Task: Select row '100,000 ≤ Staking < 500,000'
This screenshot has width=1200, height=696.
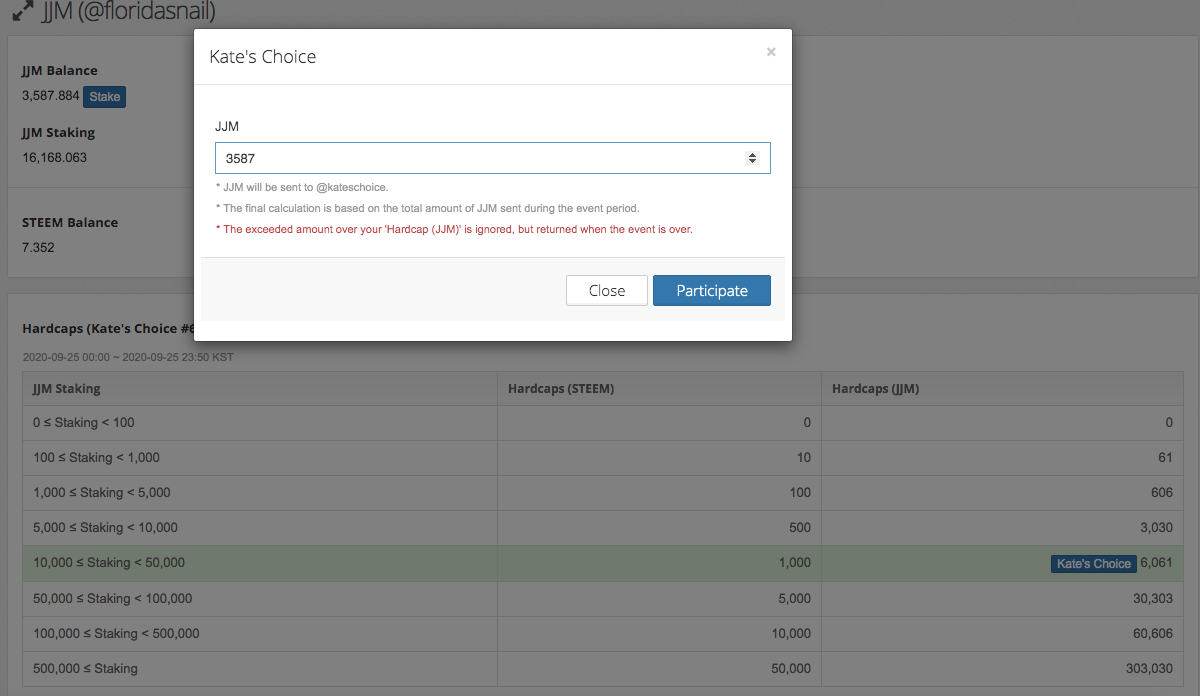Action: (x=603, y=633)
